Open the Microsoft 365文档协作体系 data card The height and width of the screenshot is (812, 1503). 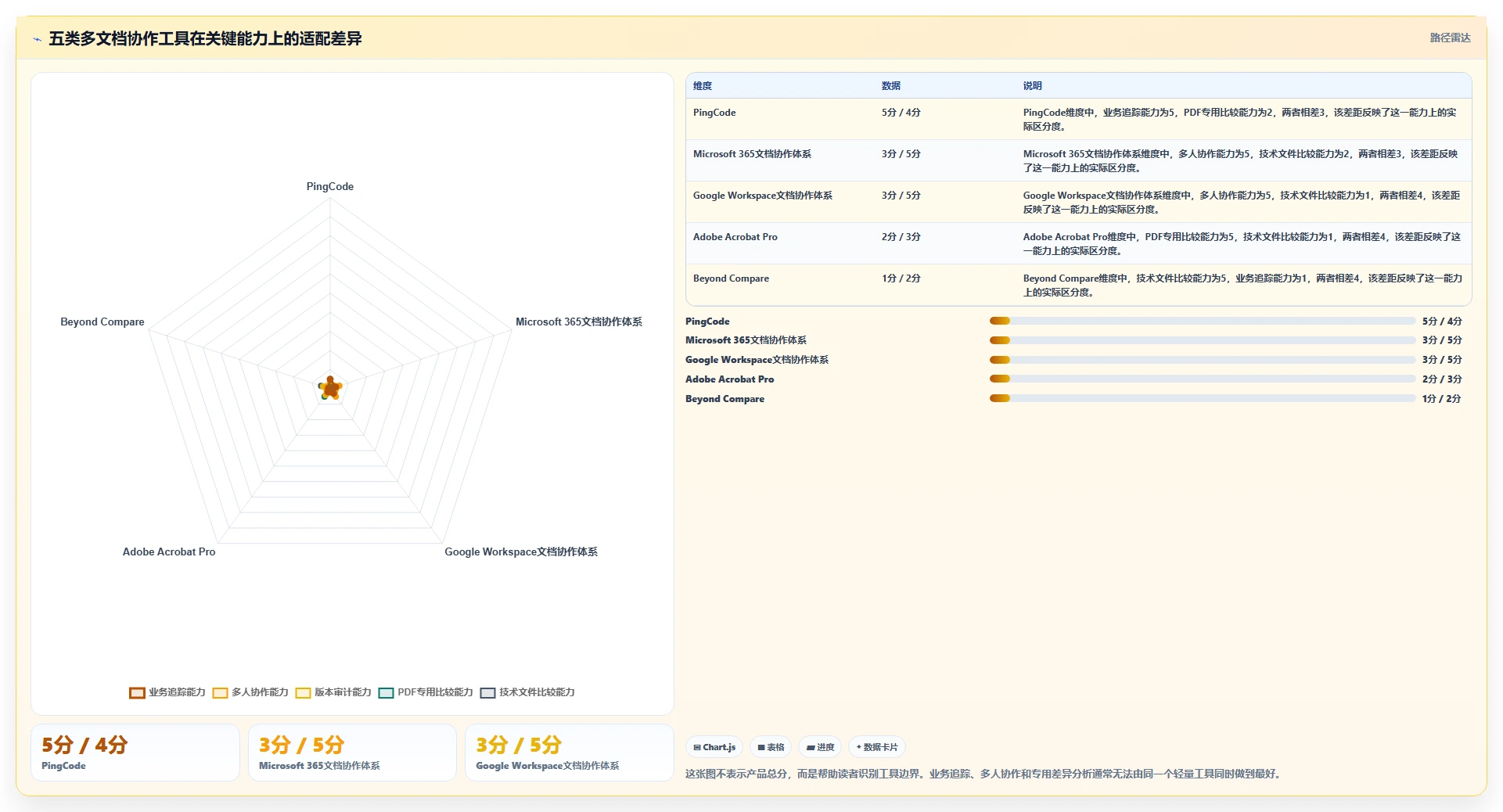point(352,753)
